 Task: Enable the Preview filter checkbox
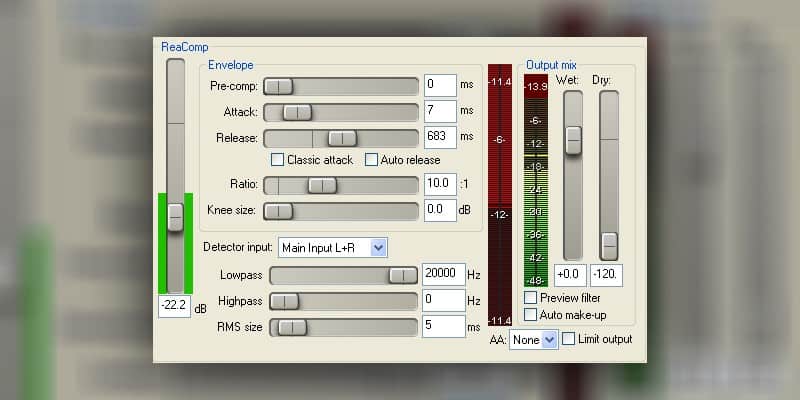pos(531,298)
